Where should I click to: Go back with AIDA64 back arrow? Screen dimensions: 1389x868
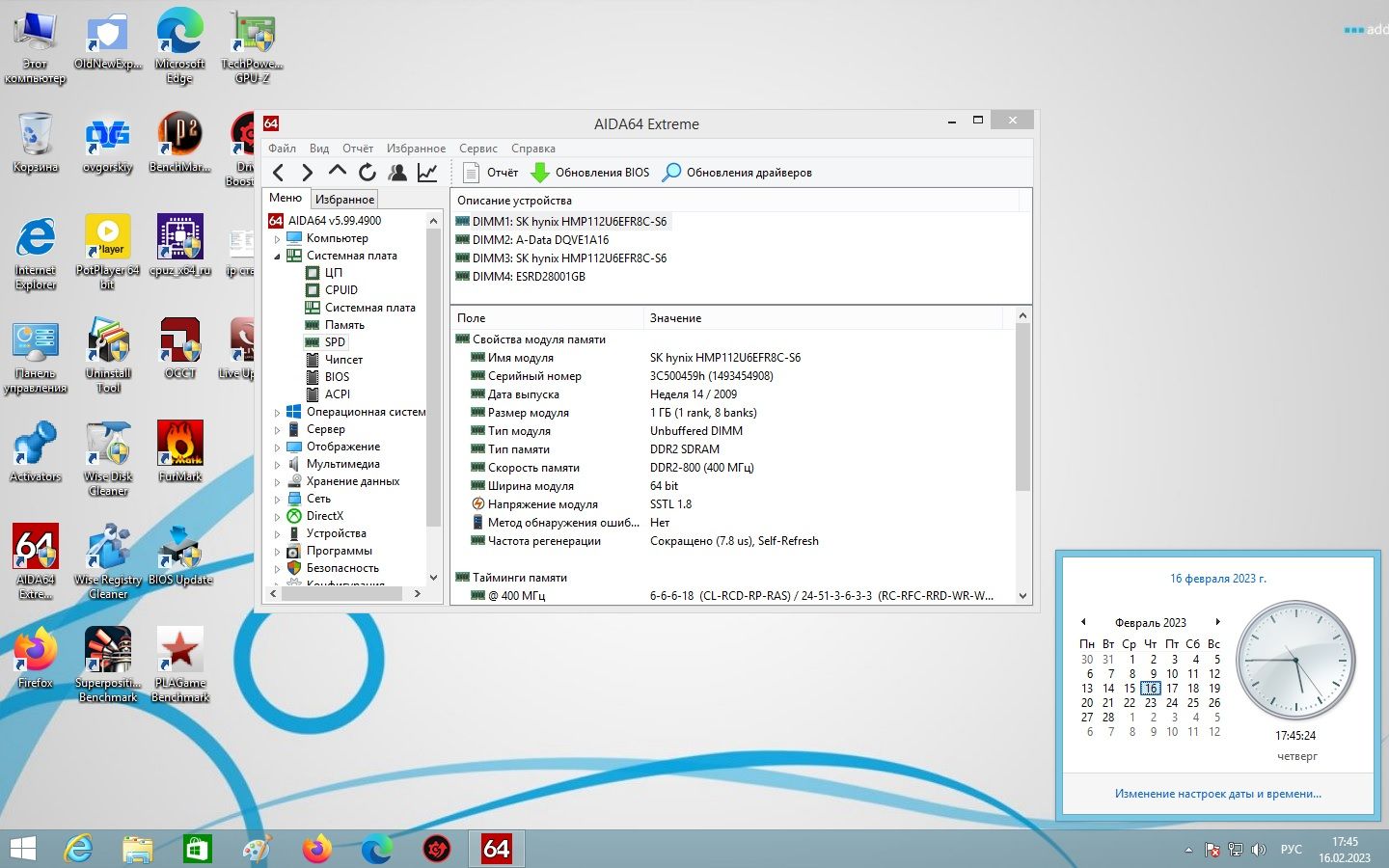point(278,173)
